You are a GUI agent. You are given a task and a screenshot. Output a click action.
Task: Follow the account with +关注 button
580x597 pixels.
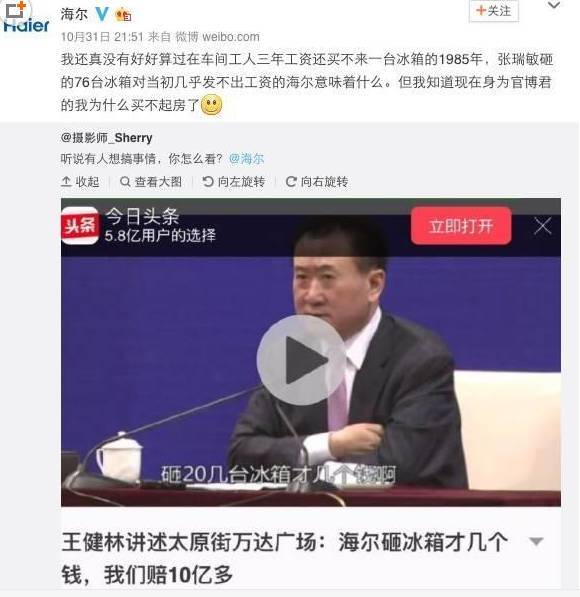tap(493, 11)
